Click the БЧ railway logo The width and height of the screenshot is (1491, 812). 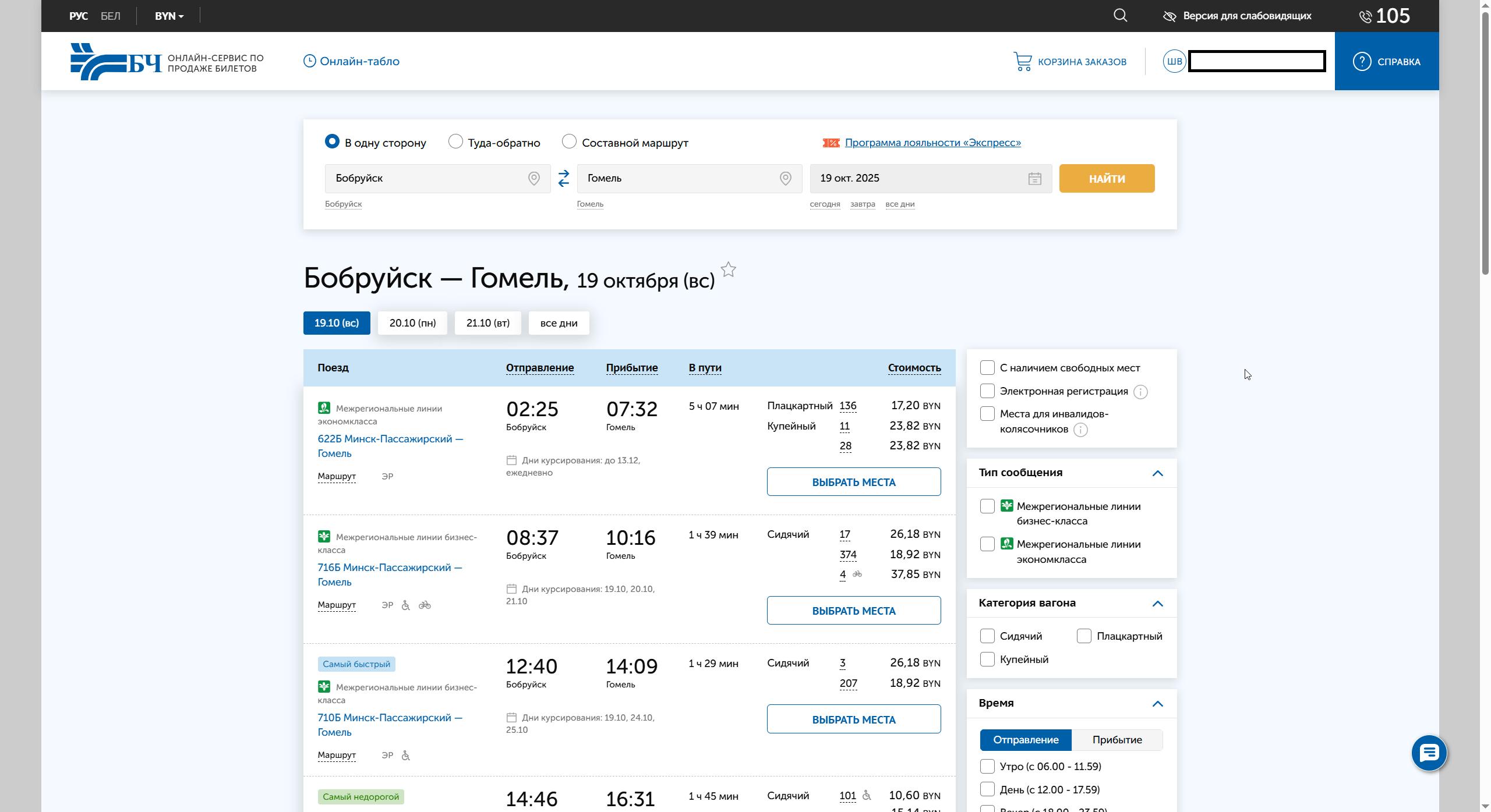click(x=116, y=61)
